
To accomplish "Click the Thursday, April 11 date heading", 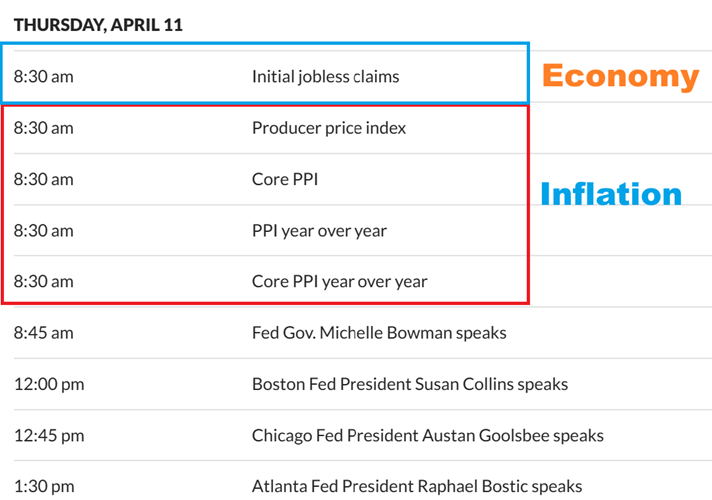I will (98, 25).
